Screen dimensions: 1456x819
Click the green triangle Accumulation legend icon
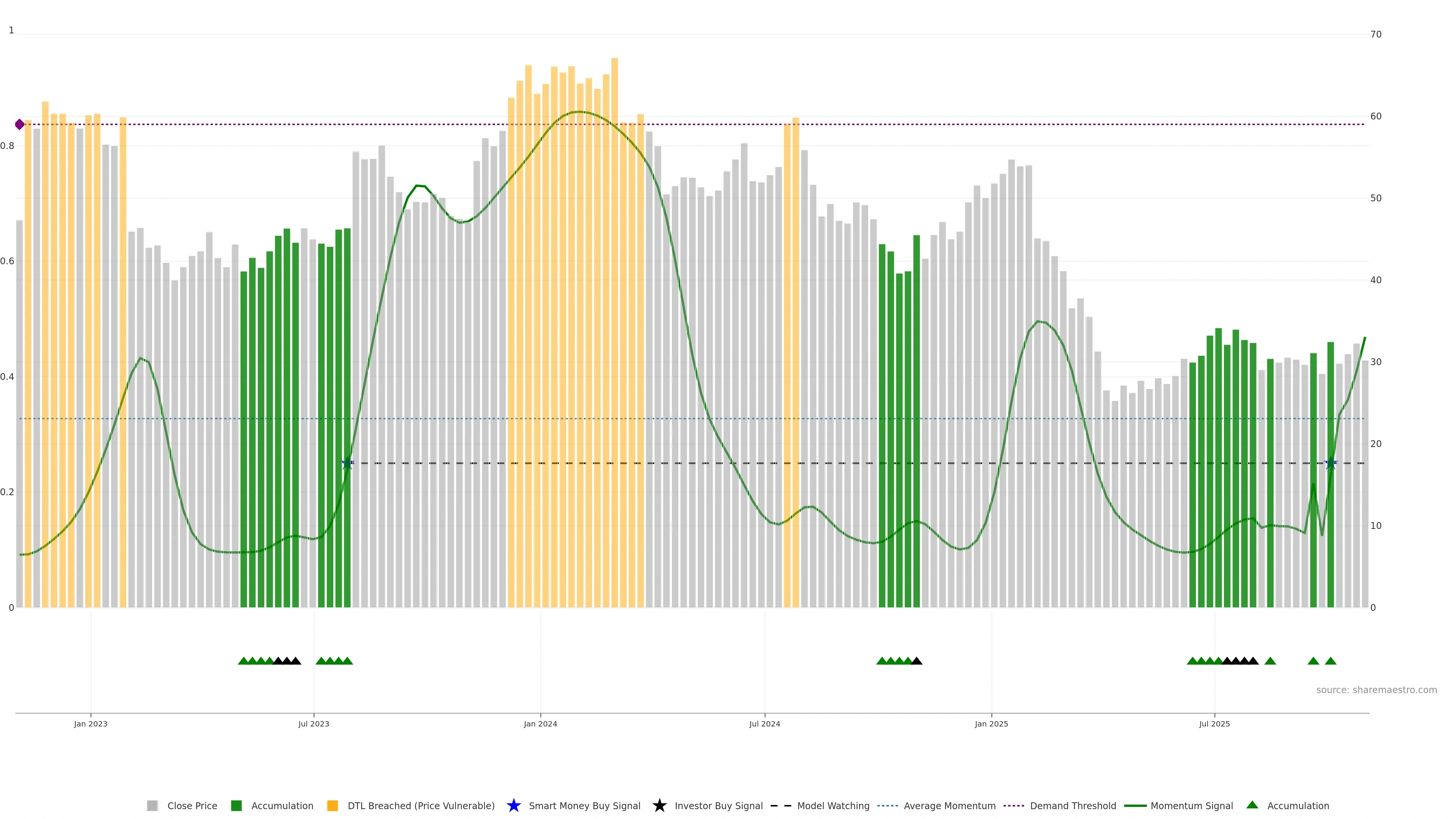1252,805
